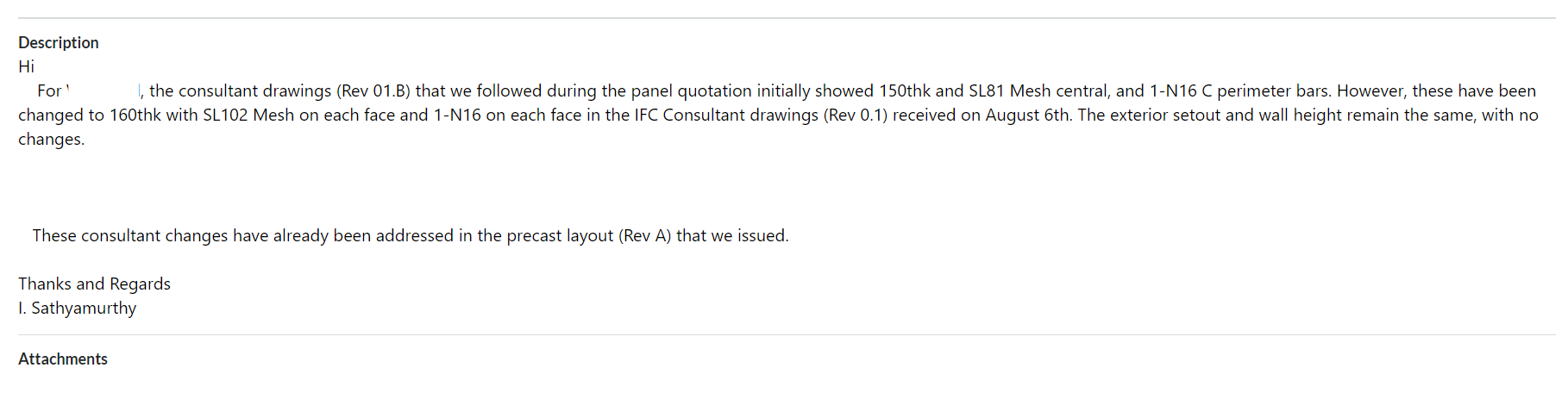This screenshot has width=1568, height=393.
Task: Click the "150thk" thickness value
Action: pos(905,90)
